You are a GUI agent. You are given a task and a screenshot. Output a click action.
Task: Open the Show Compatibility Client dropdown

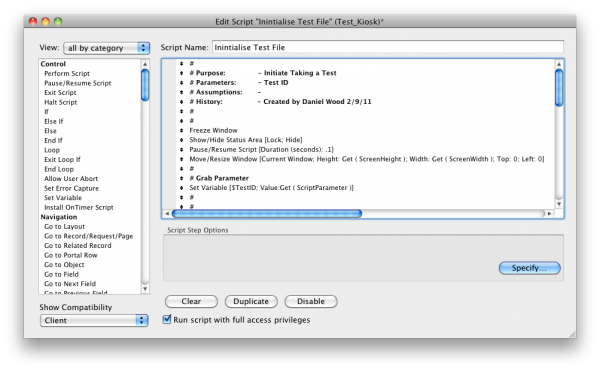94,320
